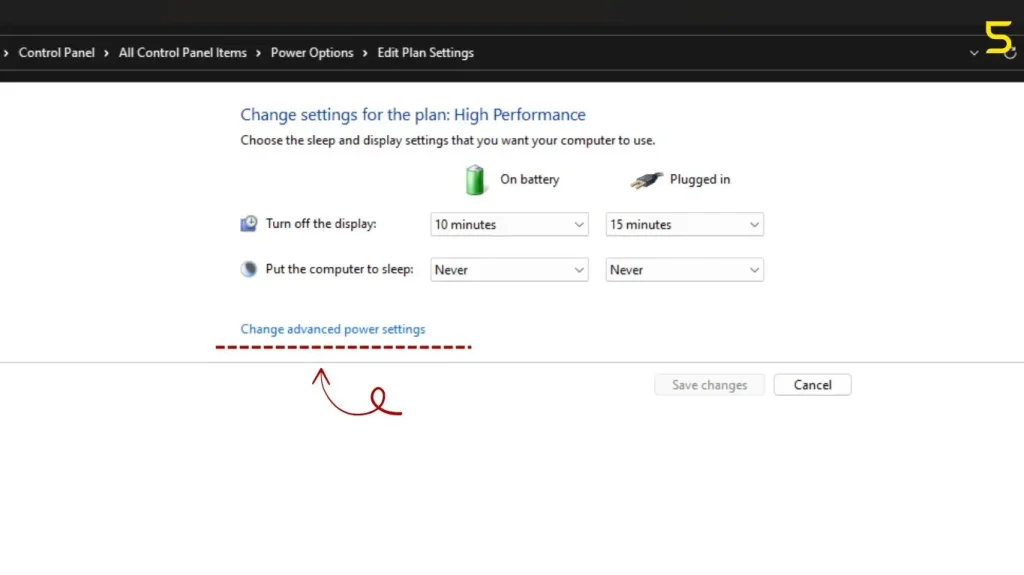Select the Edit Plan Settings breadcrumb

pyautogui.click(x=425, y=53)
